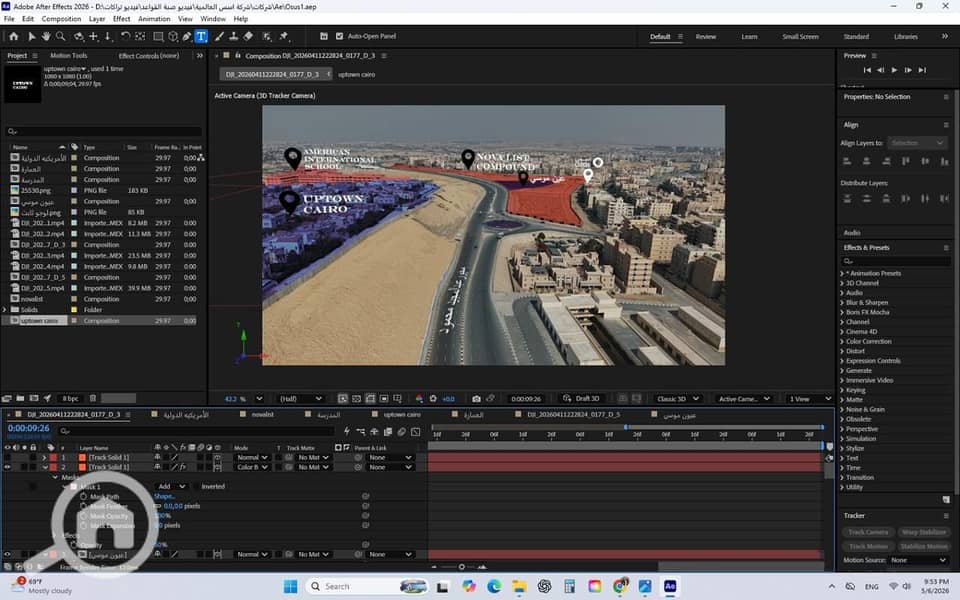Select the Brush tool
Screen dimensions: 960x600
[219, 37]
